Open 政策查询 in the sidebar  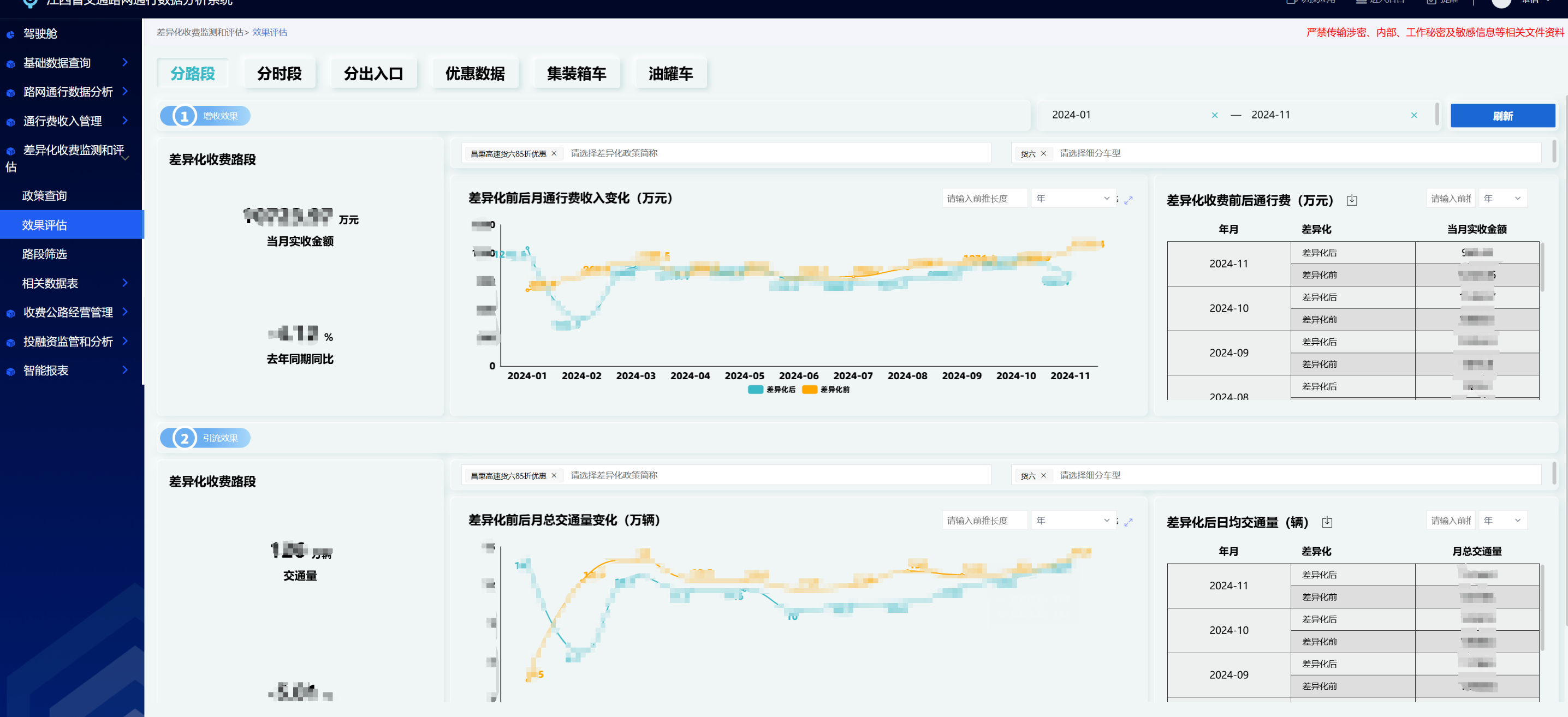[44, 196]
